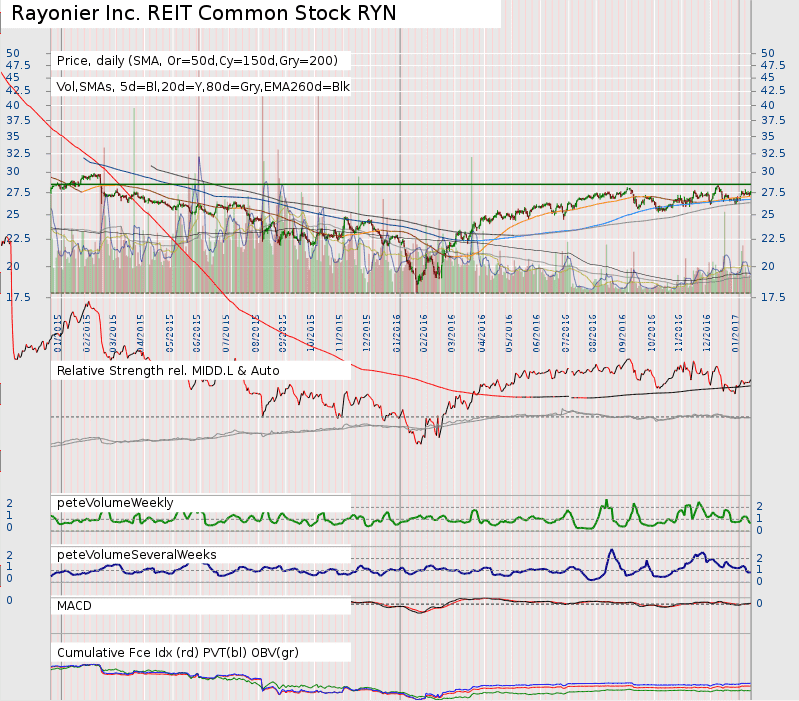Image resolution: width=799 pixels, height=701 pixels.
Task: Click the right price axis value 22.5
Action: (773, 238)
